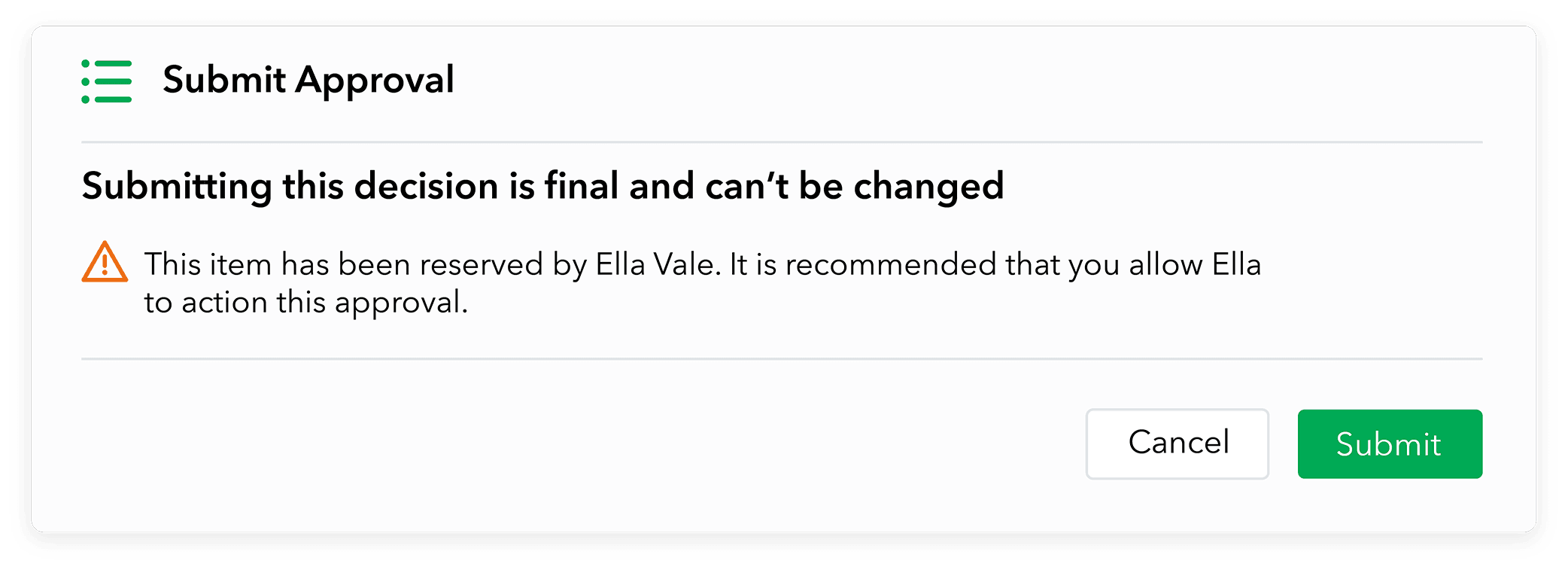Screen dimensions: 1568x570
Task: Click the word "Submitting" in bold heading
Action: (x=177, y=186)
